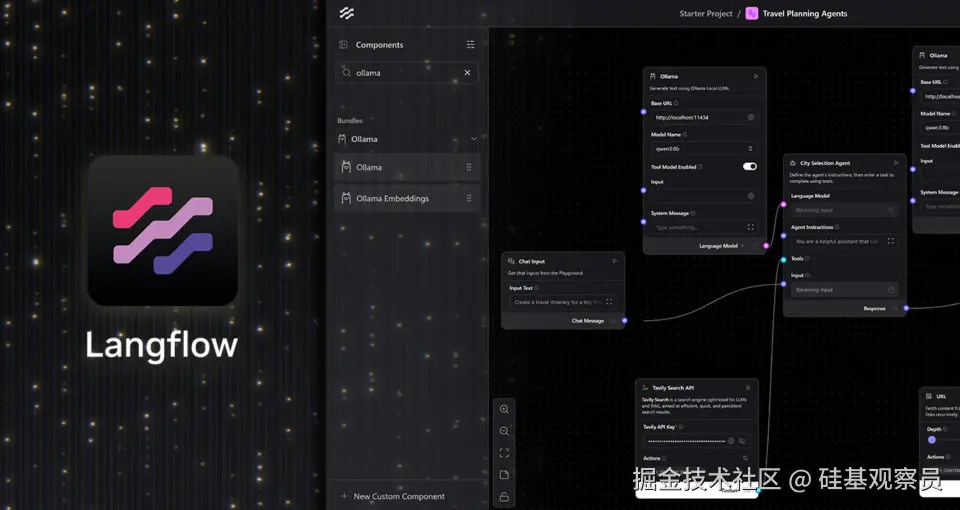Zoom out on the canvas
This screenshot has width=960, height=510.
(504, 431)
